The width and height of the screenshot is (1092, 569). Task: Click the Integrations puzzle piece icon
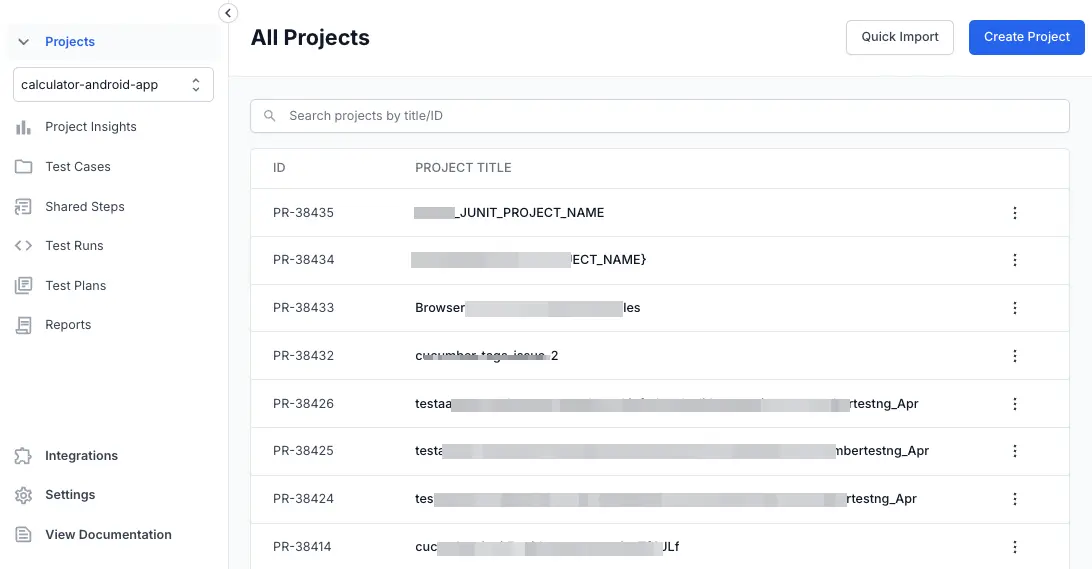pyautogui.click(x=23, y=456)
